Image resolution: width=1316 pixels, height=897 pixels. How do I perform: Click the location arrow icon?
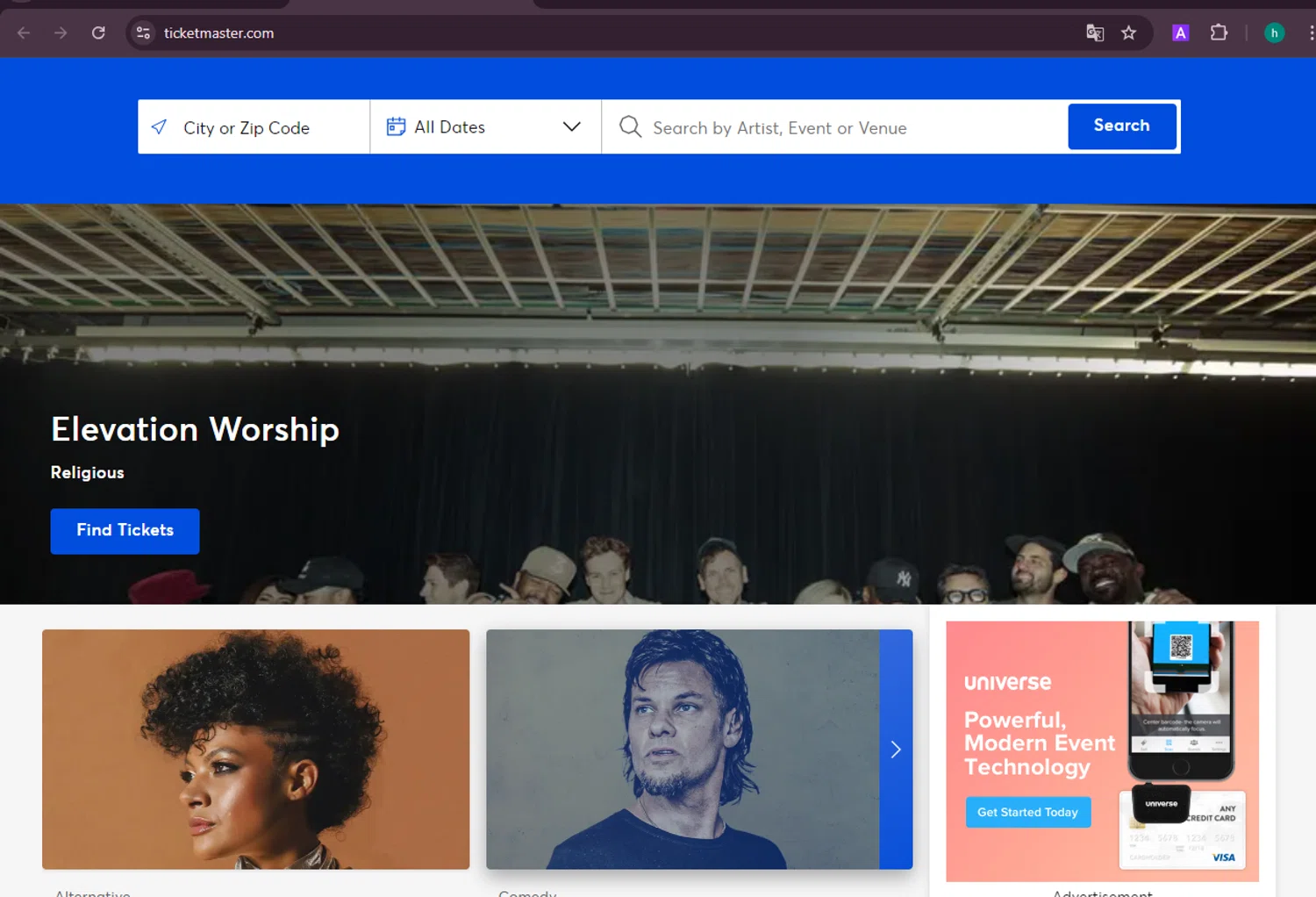(x=159, y=127)
